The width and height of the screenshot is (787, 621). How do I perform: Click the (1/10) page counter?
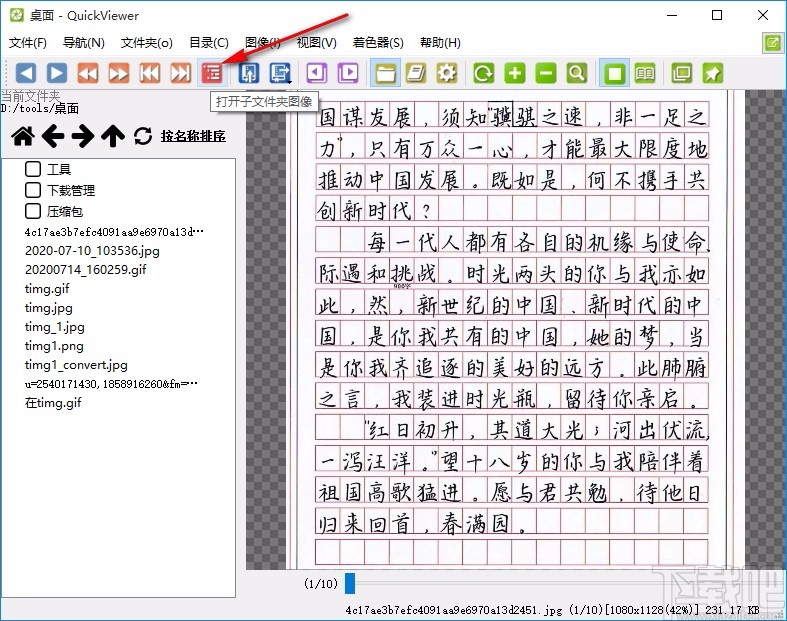[x=321, y=584]
